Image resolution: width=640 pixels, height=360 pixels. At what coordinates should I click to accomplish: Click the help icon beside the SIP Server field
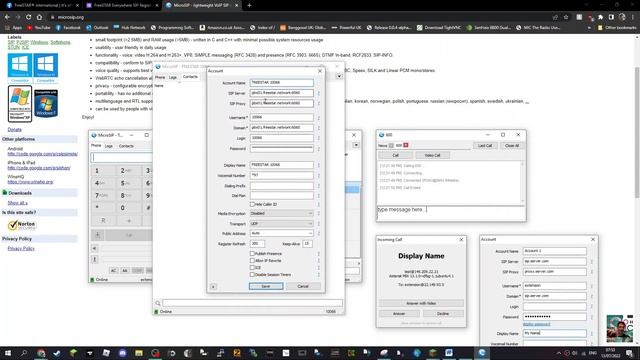(319, 93)
